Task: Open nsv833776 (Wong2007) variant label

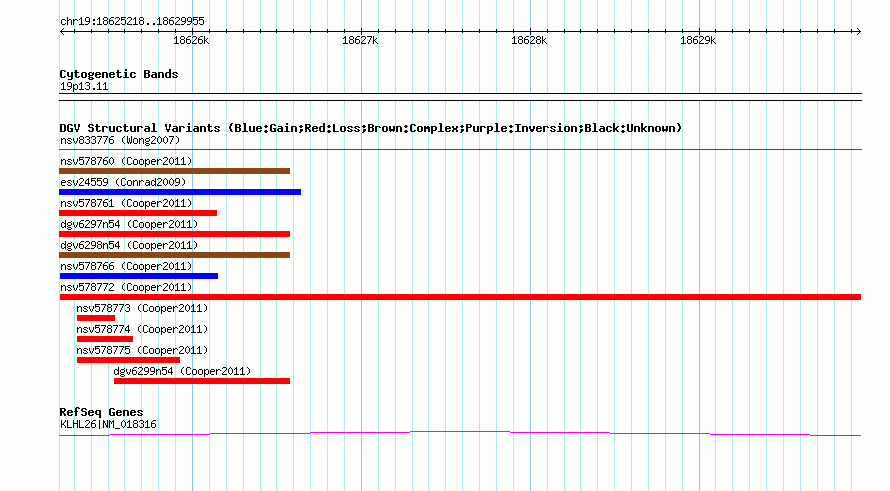Action: pos(120,140)
